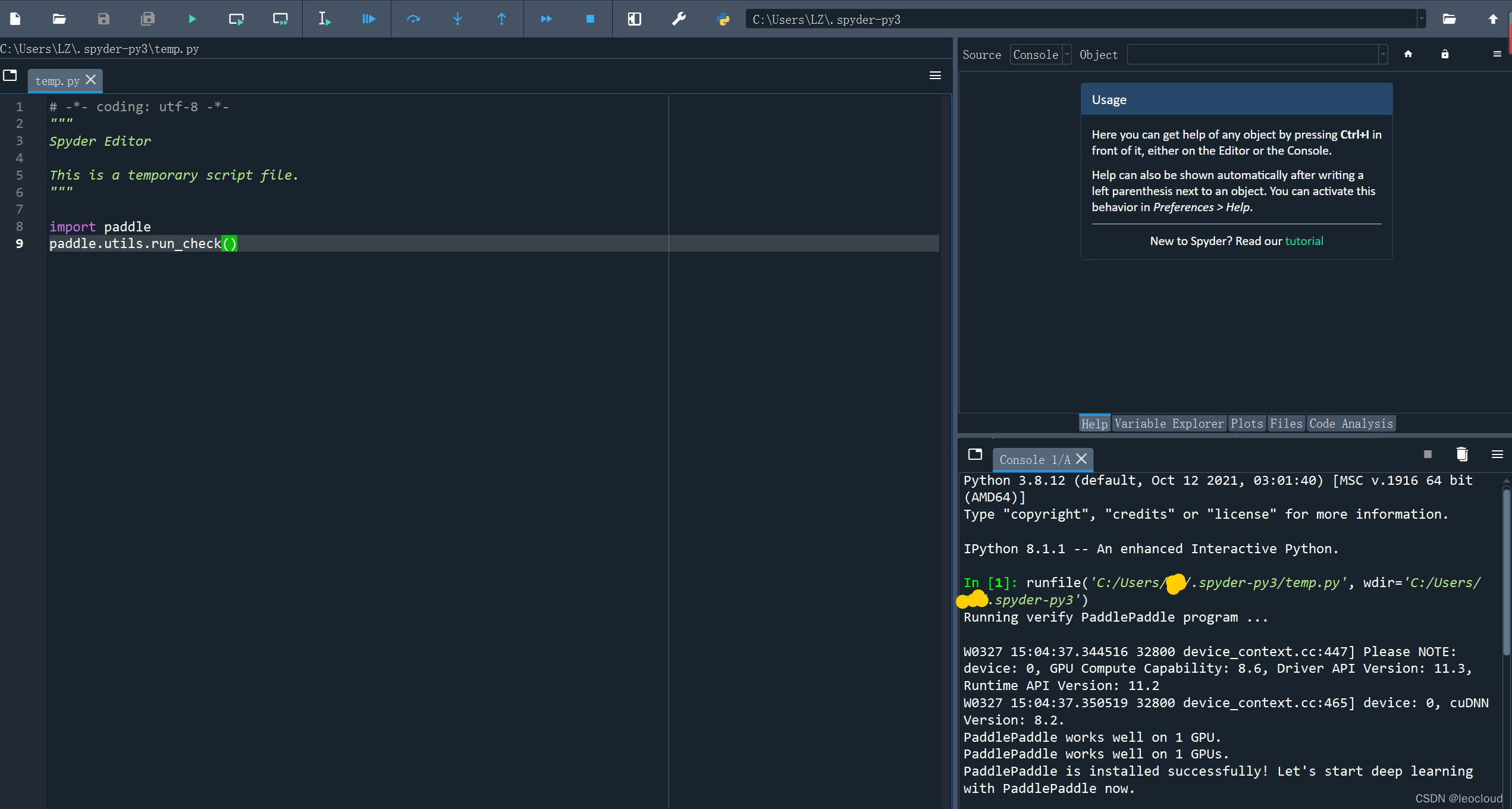Toggle the Help pane lock icon
Image resolution: width=1512 pixels, height=809 pixels.
(x=1445, y=54)
